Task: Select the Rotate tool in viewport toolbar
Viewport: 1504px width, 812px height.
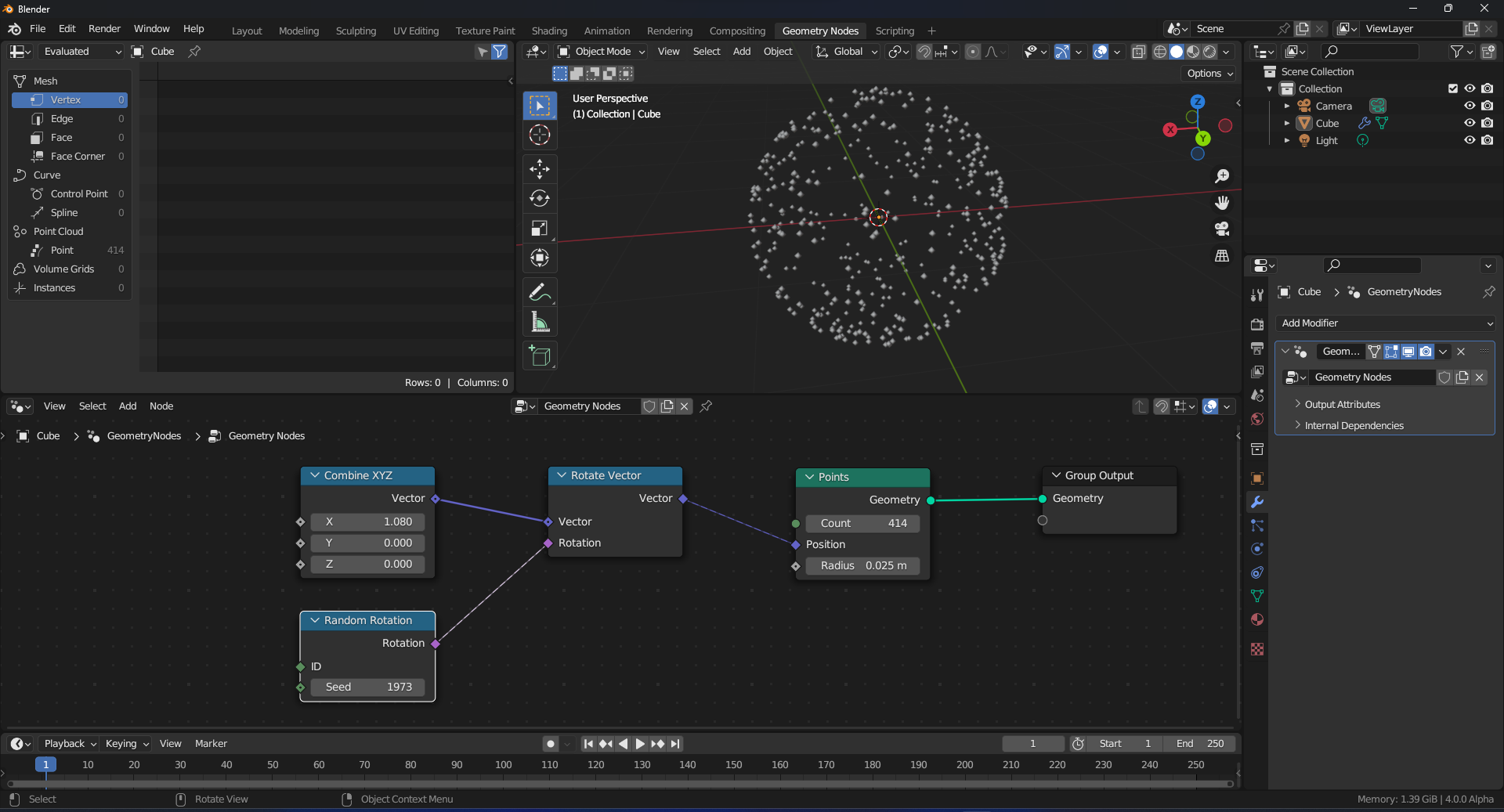Action: (x=540, y=198)
